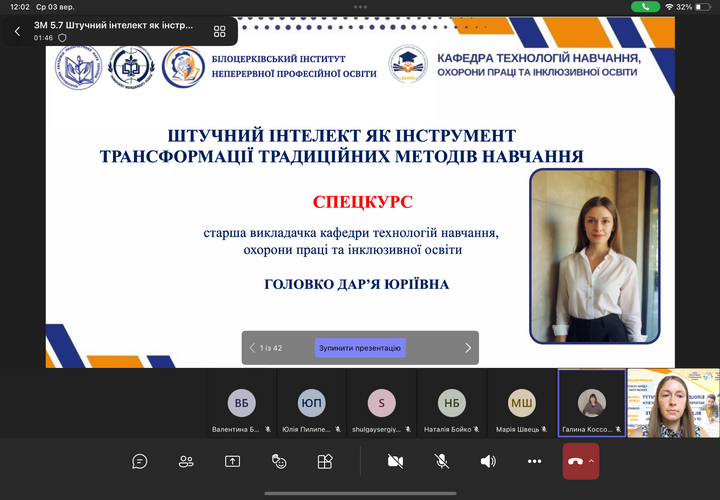Unmute the microphone
Screen dimensions: 720x500
click(441, 461)
